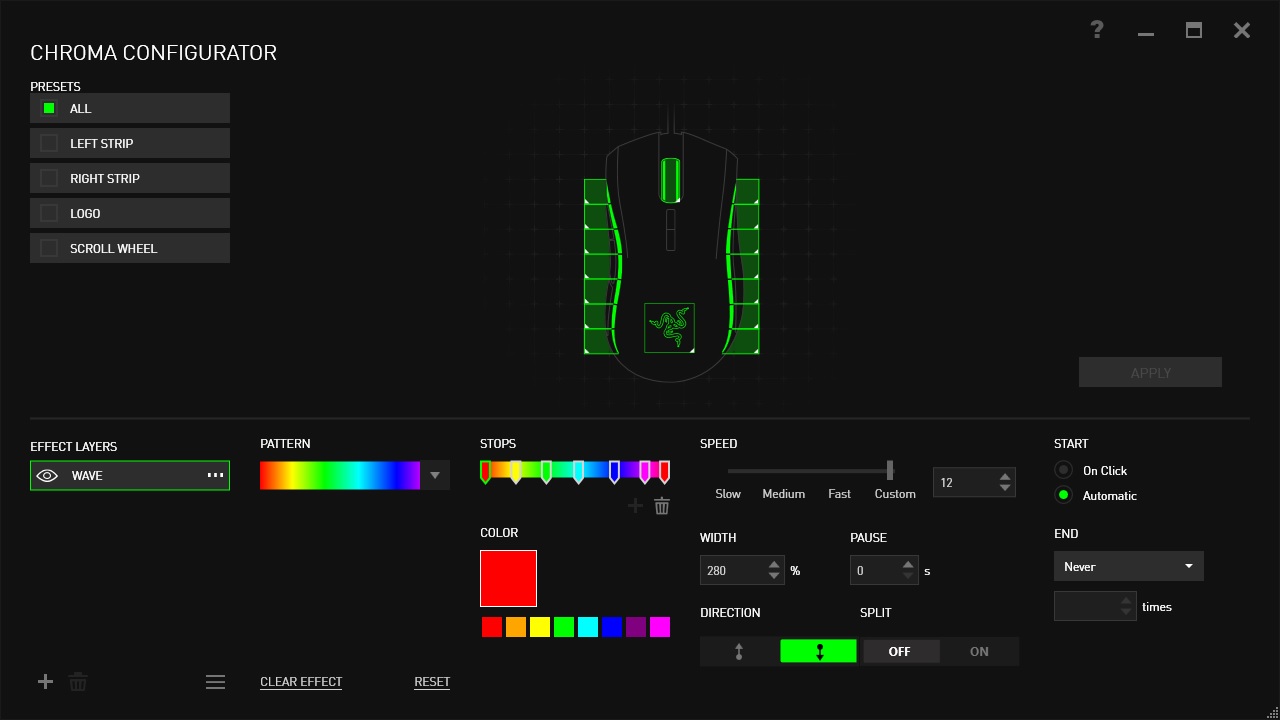Screen dimensions: 1280x720
Task: Check the LEFT STRIP preset
Action: 48,143
